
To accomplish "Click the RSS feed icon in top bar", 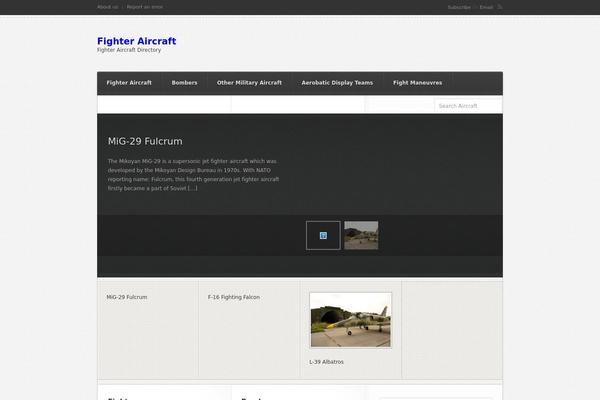I will pyautogui.click(x=500, y=7).
